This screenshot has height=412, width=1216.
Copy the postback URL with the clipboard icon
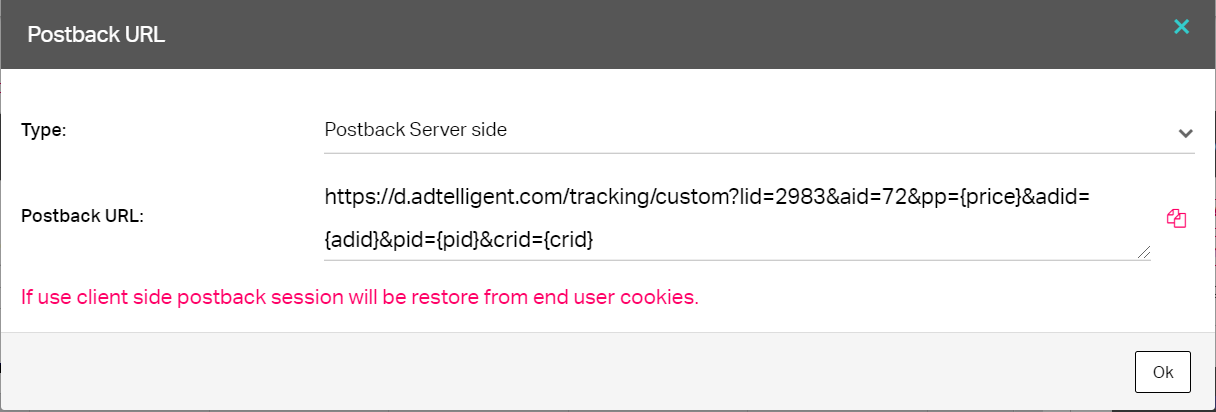pos(1176,219)
